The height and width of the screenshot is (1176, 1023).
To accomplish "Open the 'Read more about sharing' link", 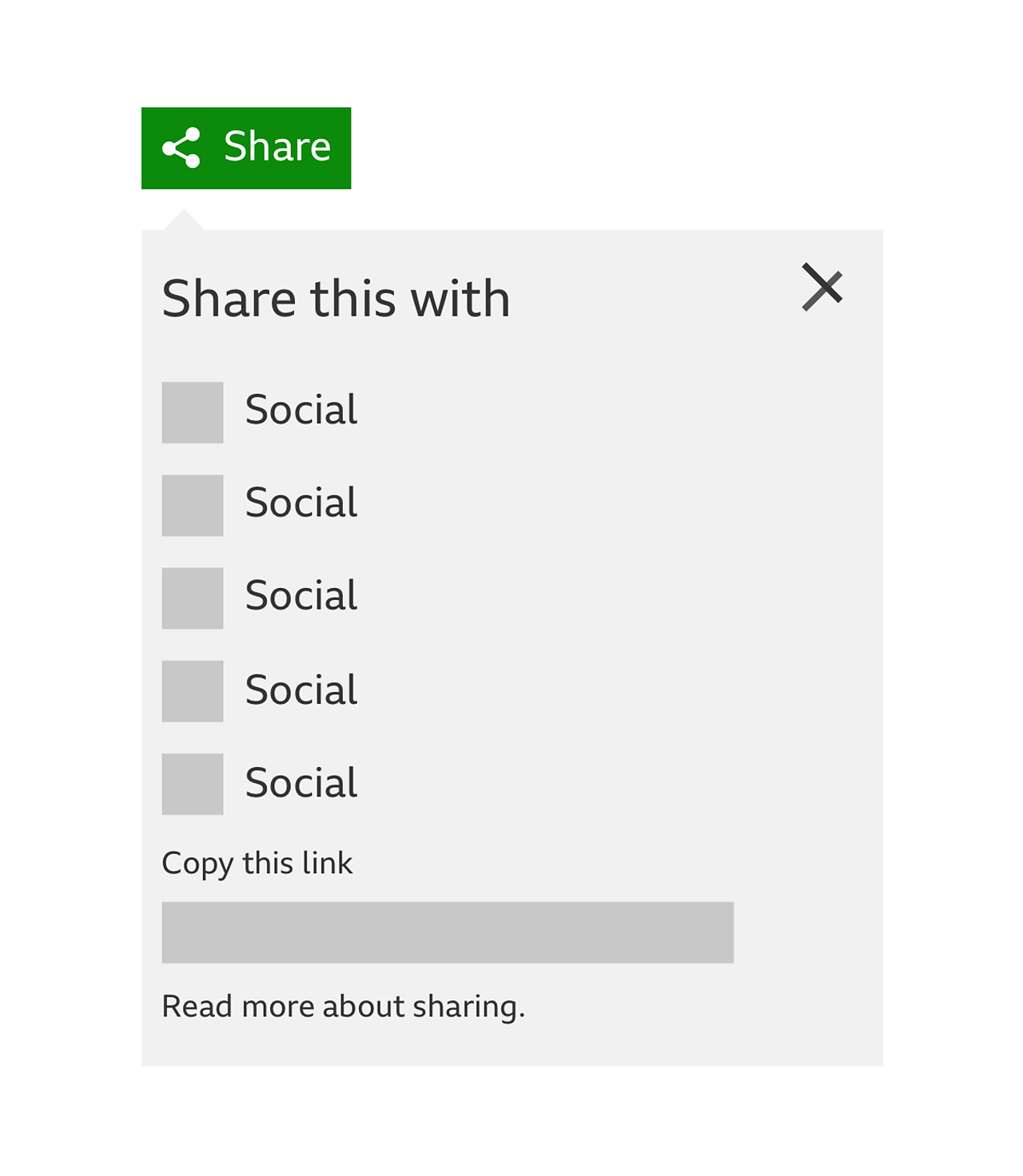I will tap(343, 1007).
